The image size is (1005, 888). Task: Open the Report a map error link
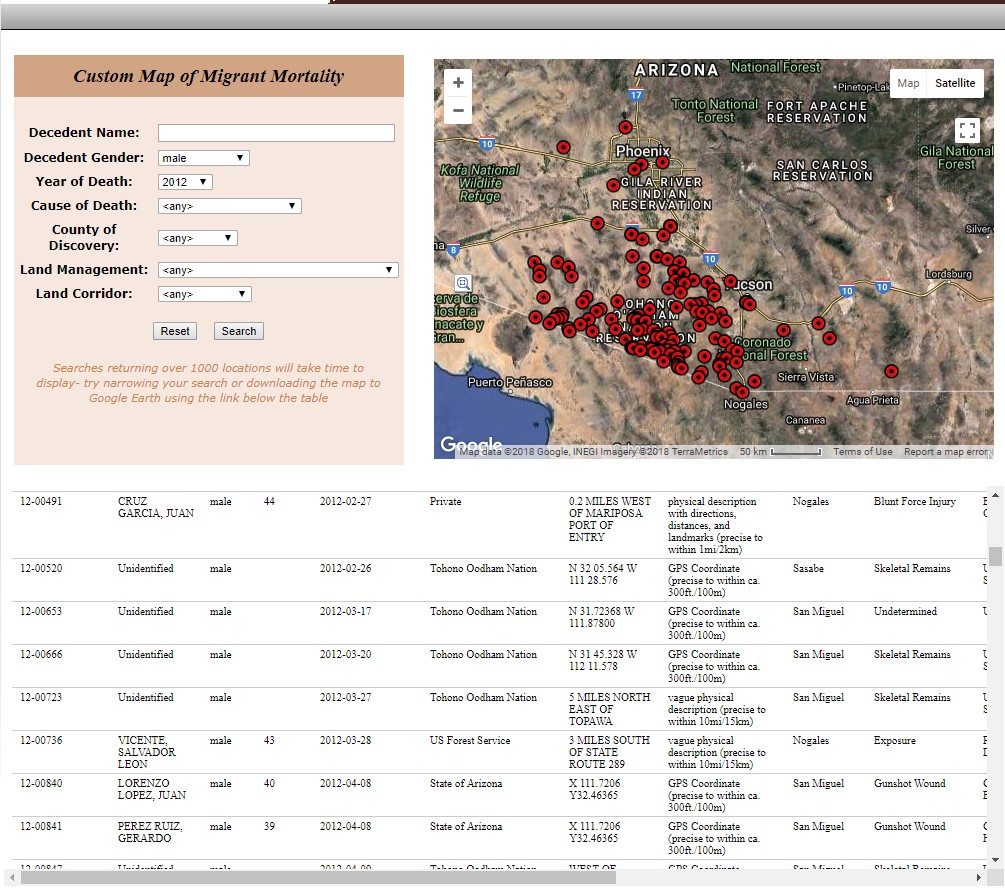946,451
